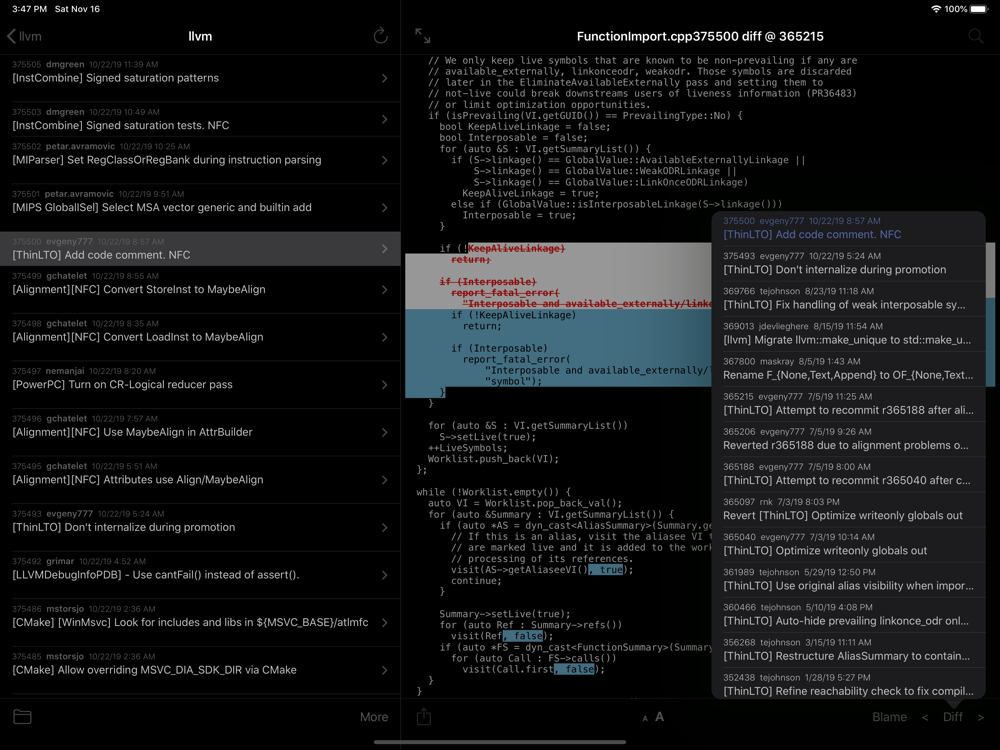This screenshot has width=1000, height=750.
Task: Expand chevron for PowerPC CR-Logical commit
Action: pos(385,385)
